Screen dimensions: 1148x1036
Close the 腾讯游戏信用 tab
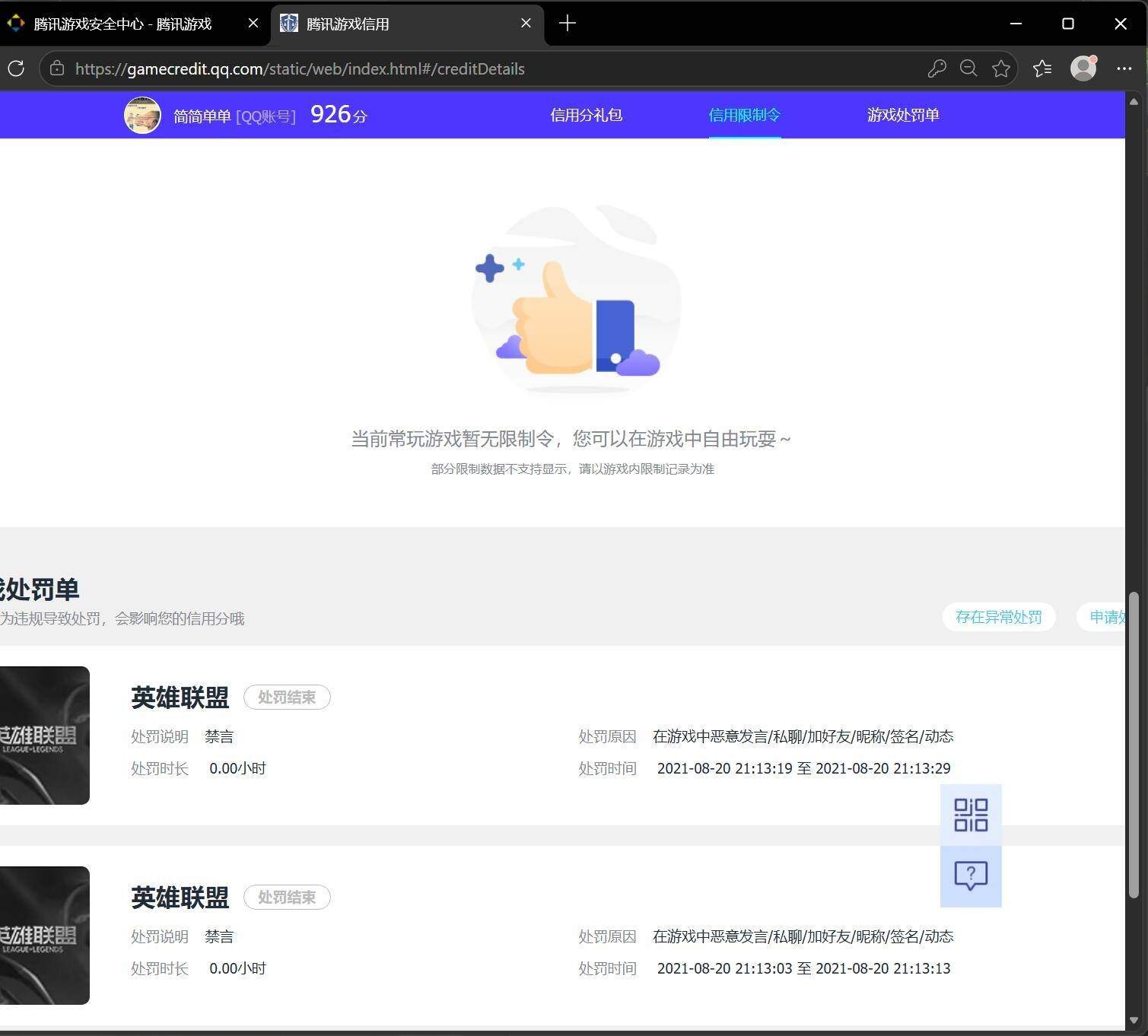[x=526, y=24]
